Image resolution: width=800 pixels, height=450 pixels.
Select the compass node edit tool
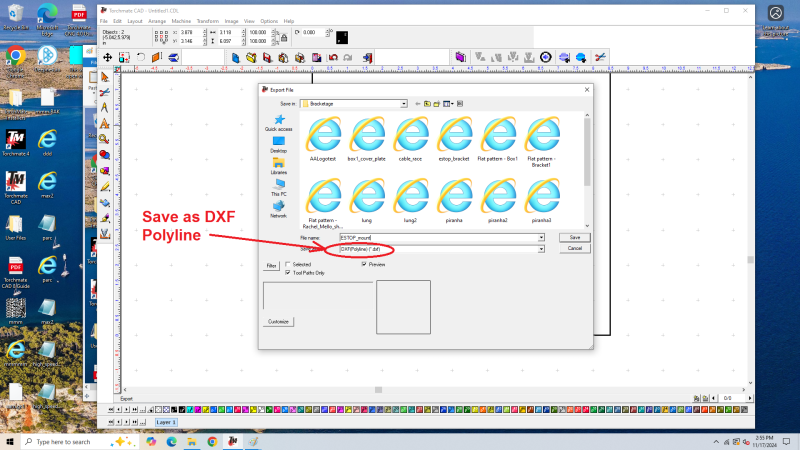coord(105,108)
